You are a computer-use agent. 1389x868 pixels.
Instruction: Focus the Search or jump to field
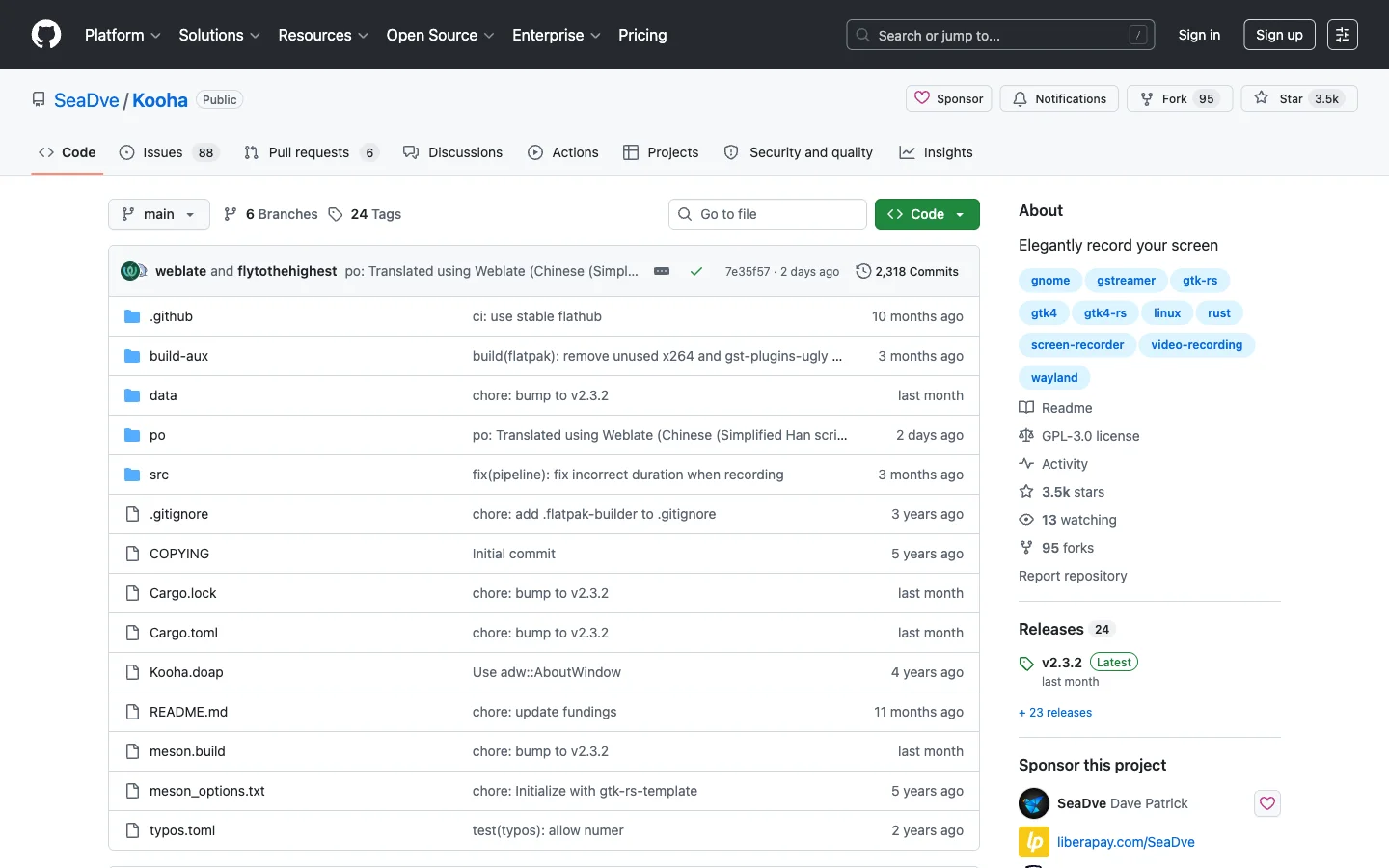click(x=1000, y=35)
